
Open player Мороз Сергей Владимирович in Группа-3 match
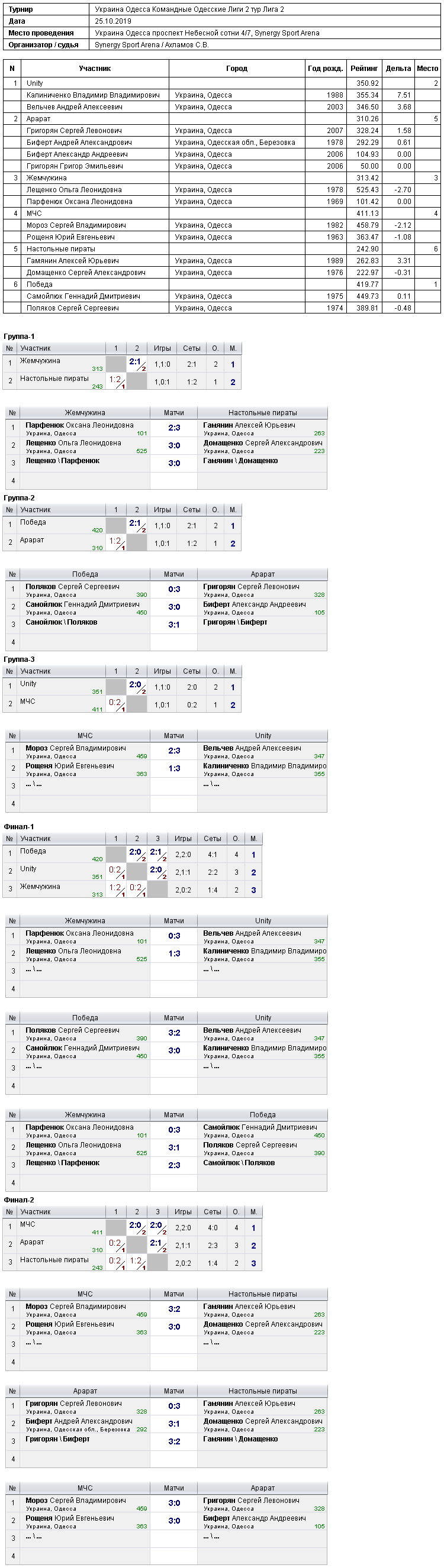[x=76, y=748]
